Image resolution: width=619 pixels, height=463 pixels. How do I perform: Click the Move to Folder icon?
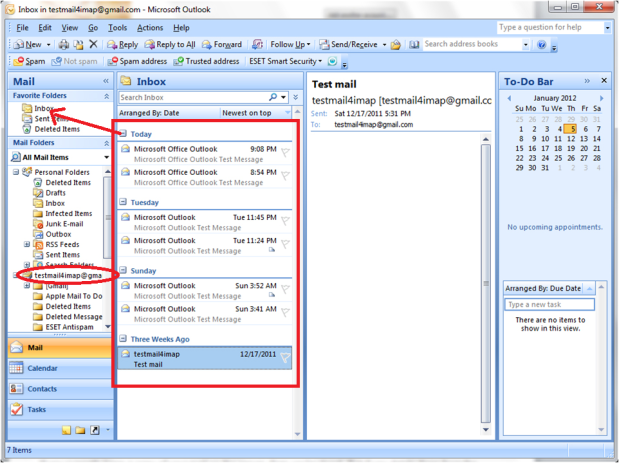coord(79,45)
